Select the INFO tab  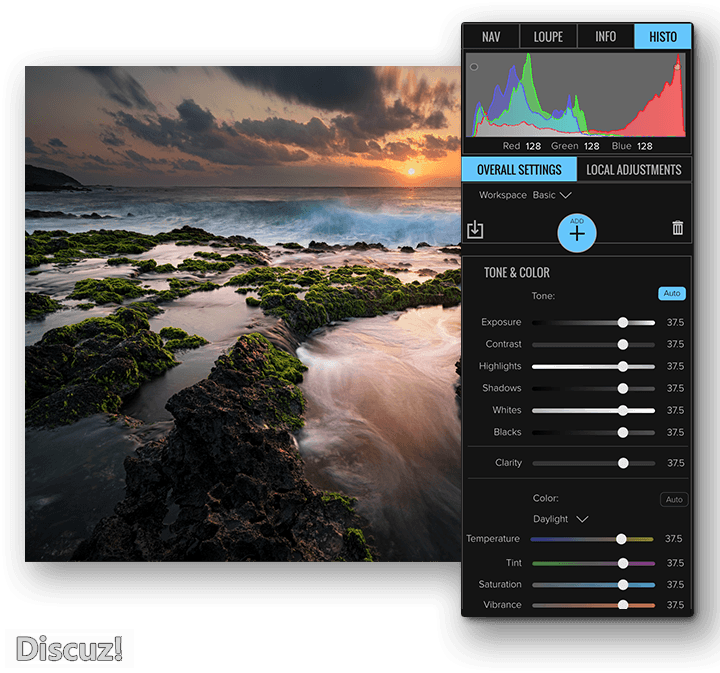[605, 37]
